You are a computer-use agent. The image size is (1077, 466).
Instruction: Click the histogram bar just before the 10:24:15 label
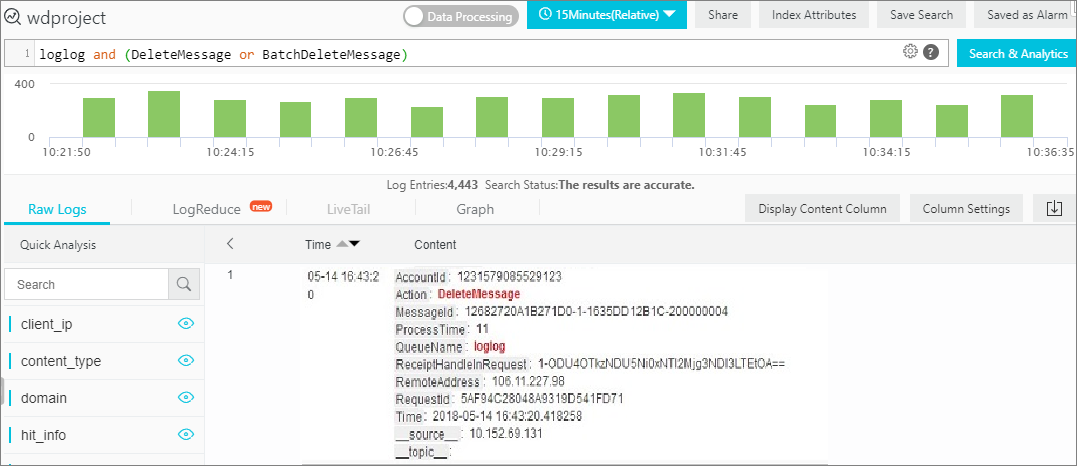pyautogui.click(x=229, y=118)
